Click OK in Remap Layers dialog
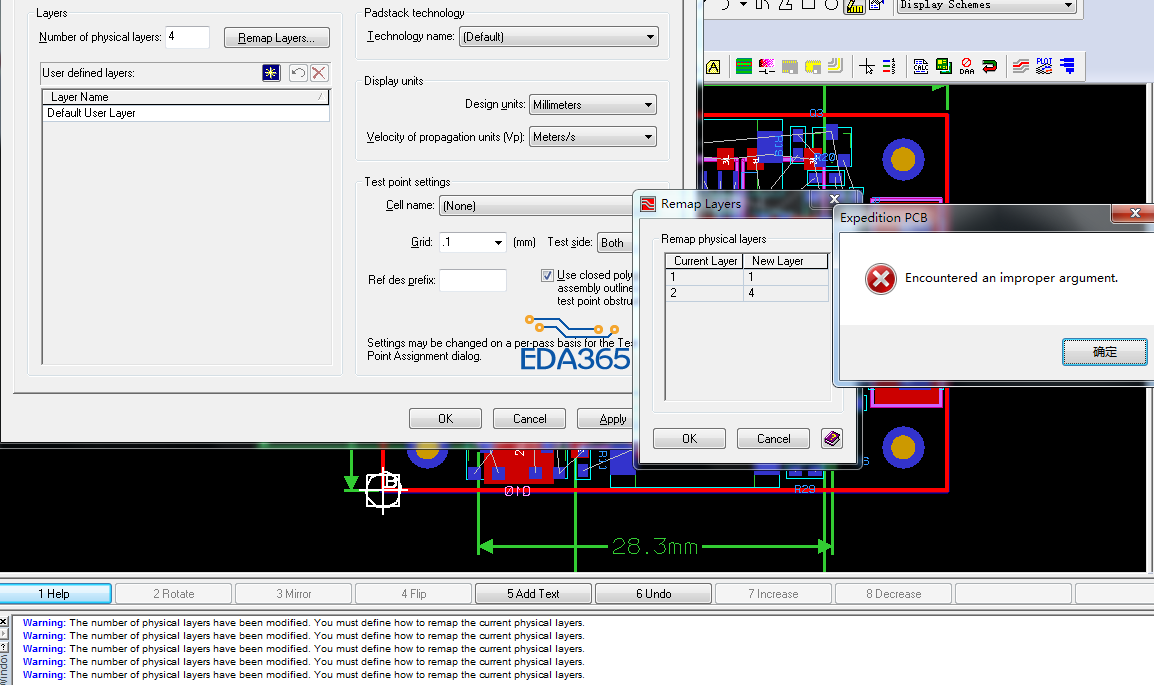 pos(689,439)
